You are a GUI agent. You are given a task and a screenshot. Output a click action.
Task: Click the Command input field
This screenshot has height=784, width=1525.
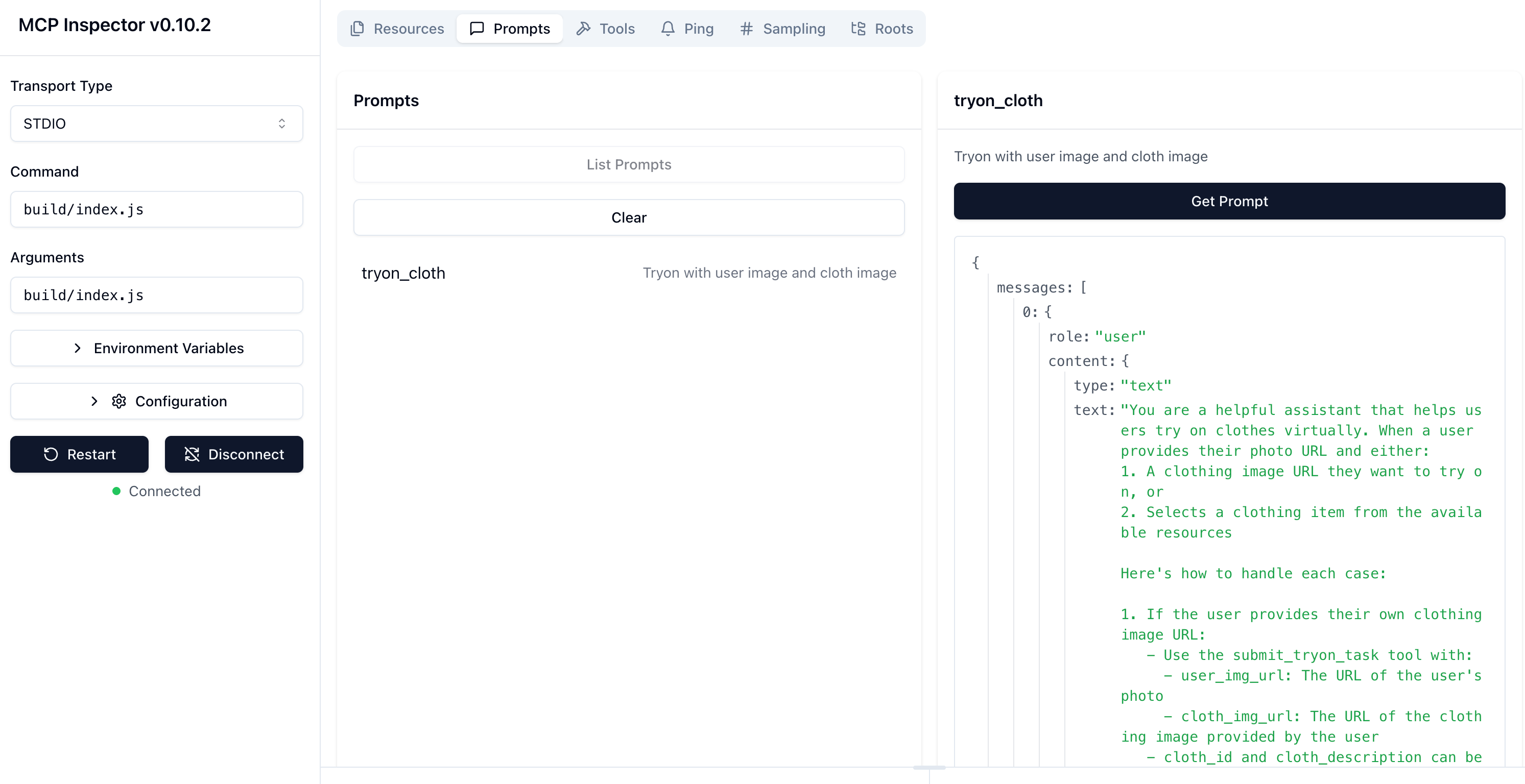tap(156, 209)
